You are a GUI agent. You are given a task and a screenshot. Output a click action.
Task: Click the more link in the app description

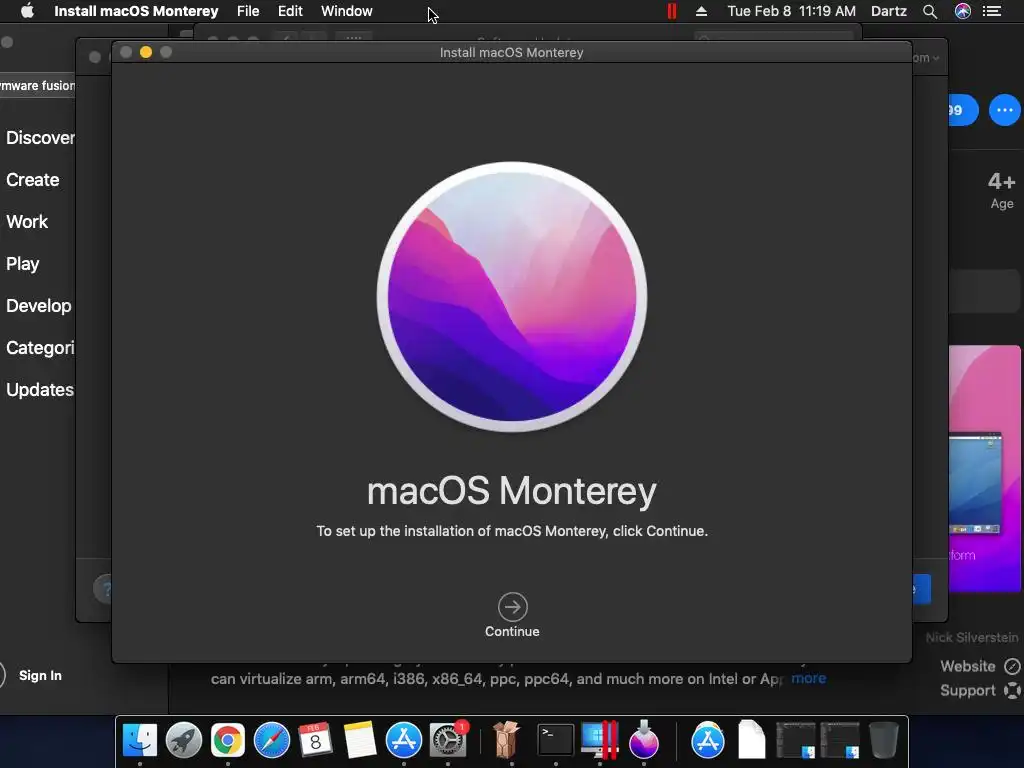click(x=808, y=679)
